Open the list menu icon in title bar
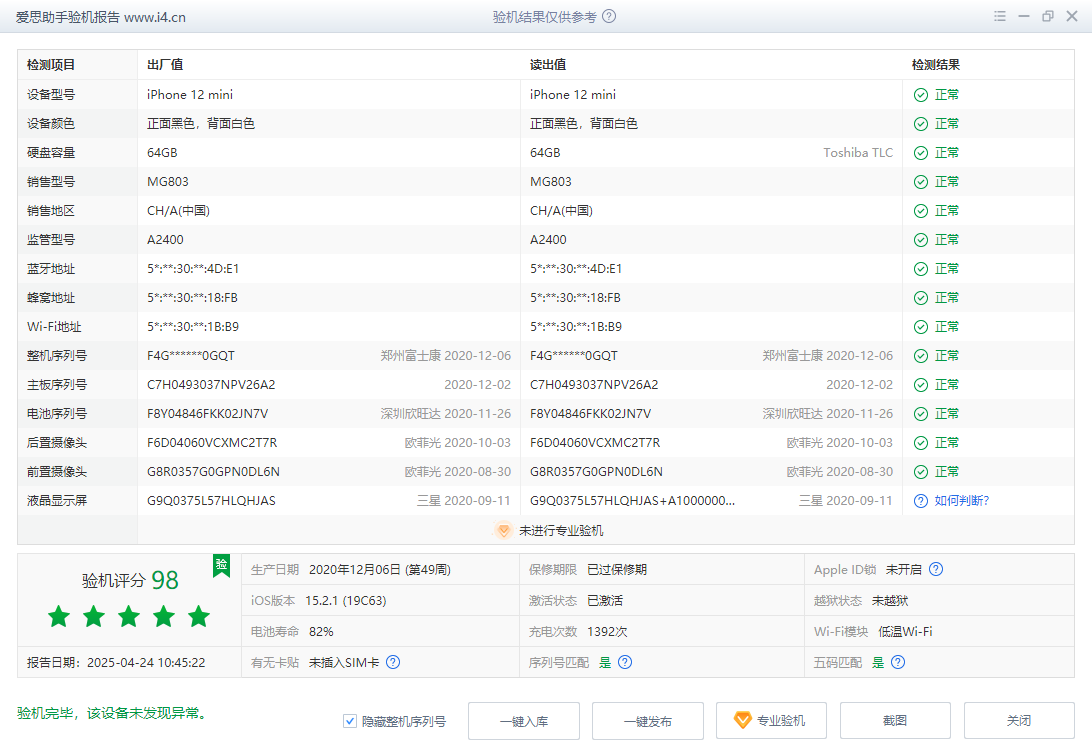 tap(999, 16)
